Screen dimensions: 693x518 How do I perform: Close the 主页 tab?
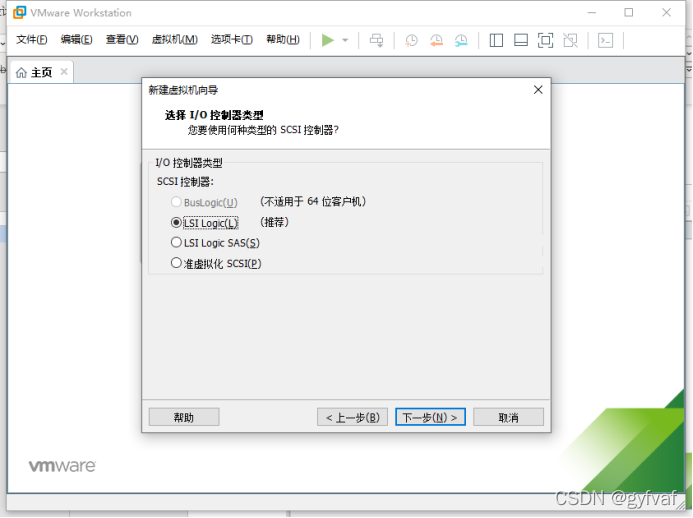[x=64, y=72]
